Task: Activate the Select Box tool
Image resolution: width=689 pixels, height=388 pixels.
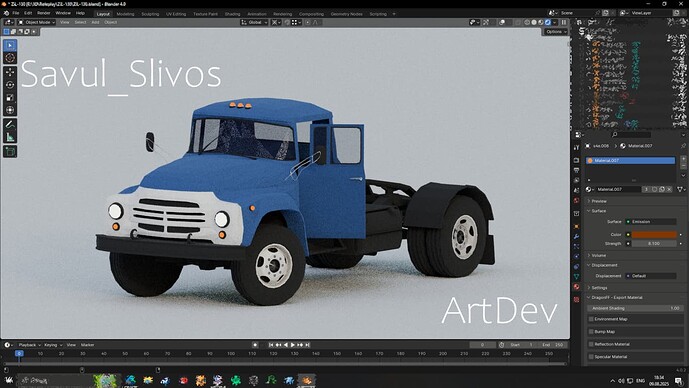Action: (10, 45)
